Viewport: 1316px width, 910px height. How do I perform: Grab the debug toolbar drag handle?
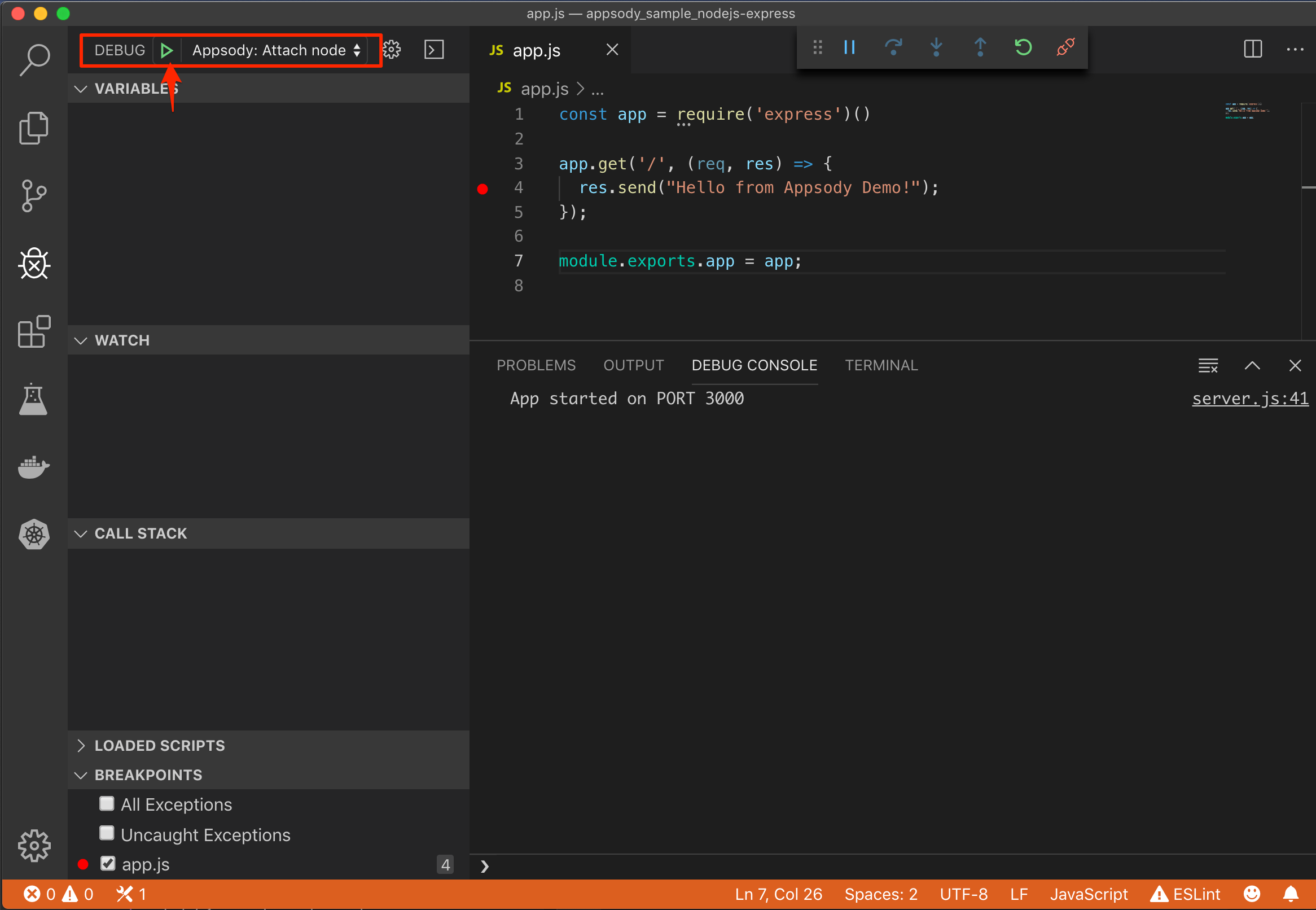pyautogui.click(x=817, y=47)
